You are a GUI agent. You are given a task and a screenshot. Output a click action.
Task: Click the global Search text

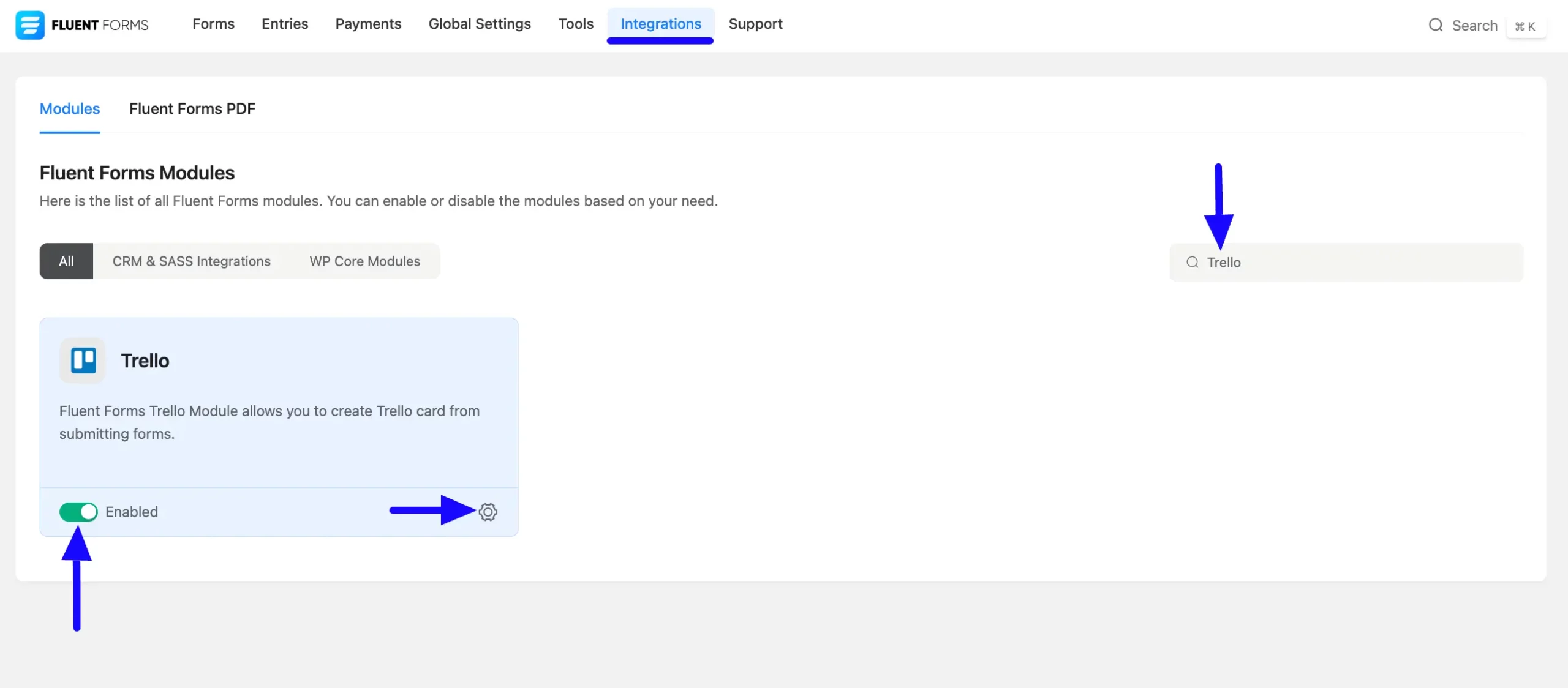1474,26
